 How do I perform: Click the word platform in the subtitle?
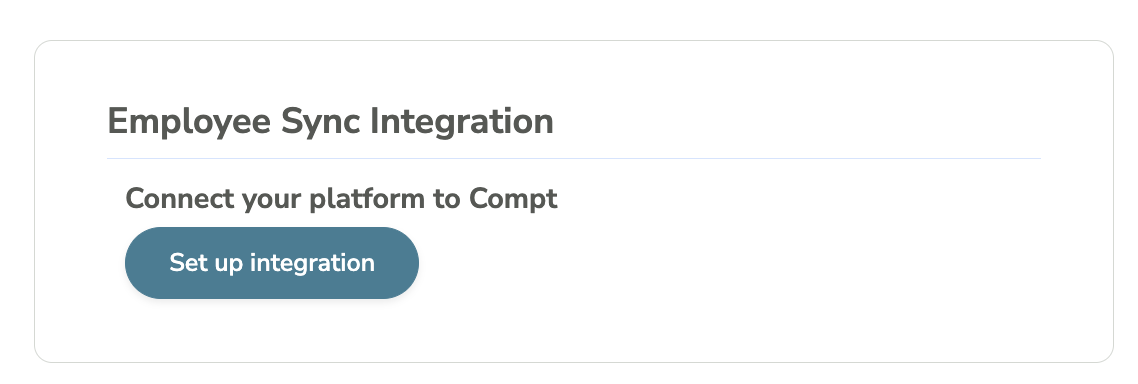coord(367,199)
